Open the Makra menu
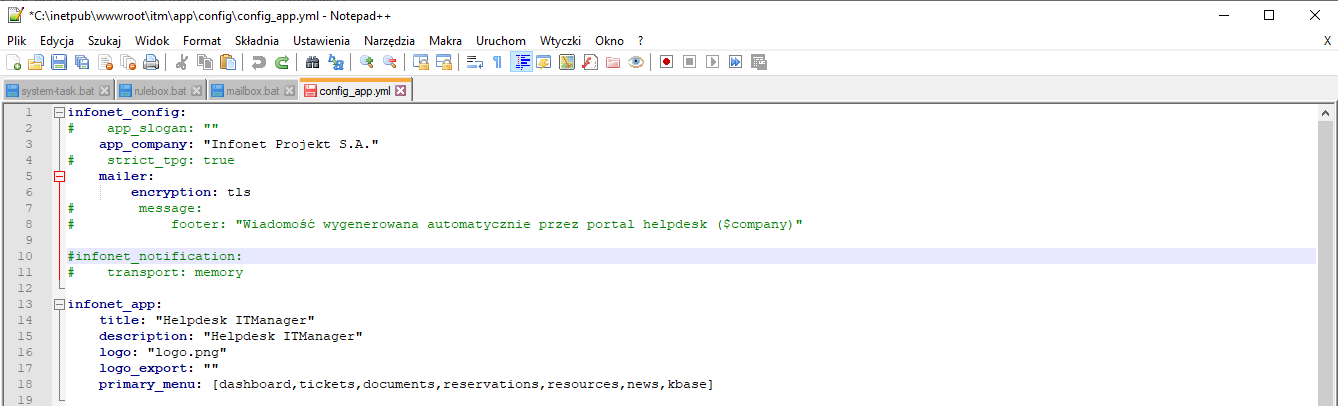 [x=446, y=41]
